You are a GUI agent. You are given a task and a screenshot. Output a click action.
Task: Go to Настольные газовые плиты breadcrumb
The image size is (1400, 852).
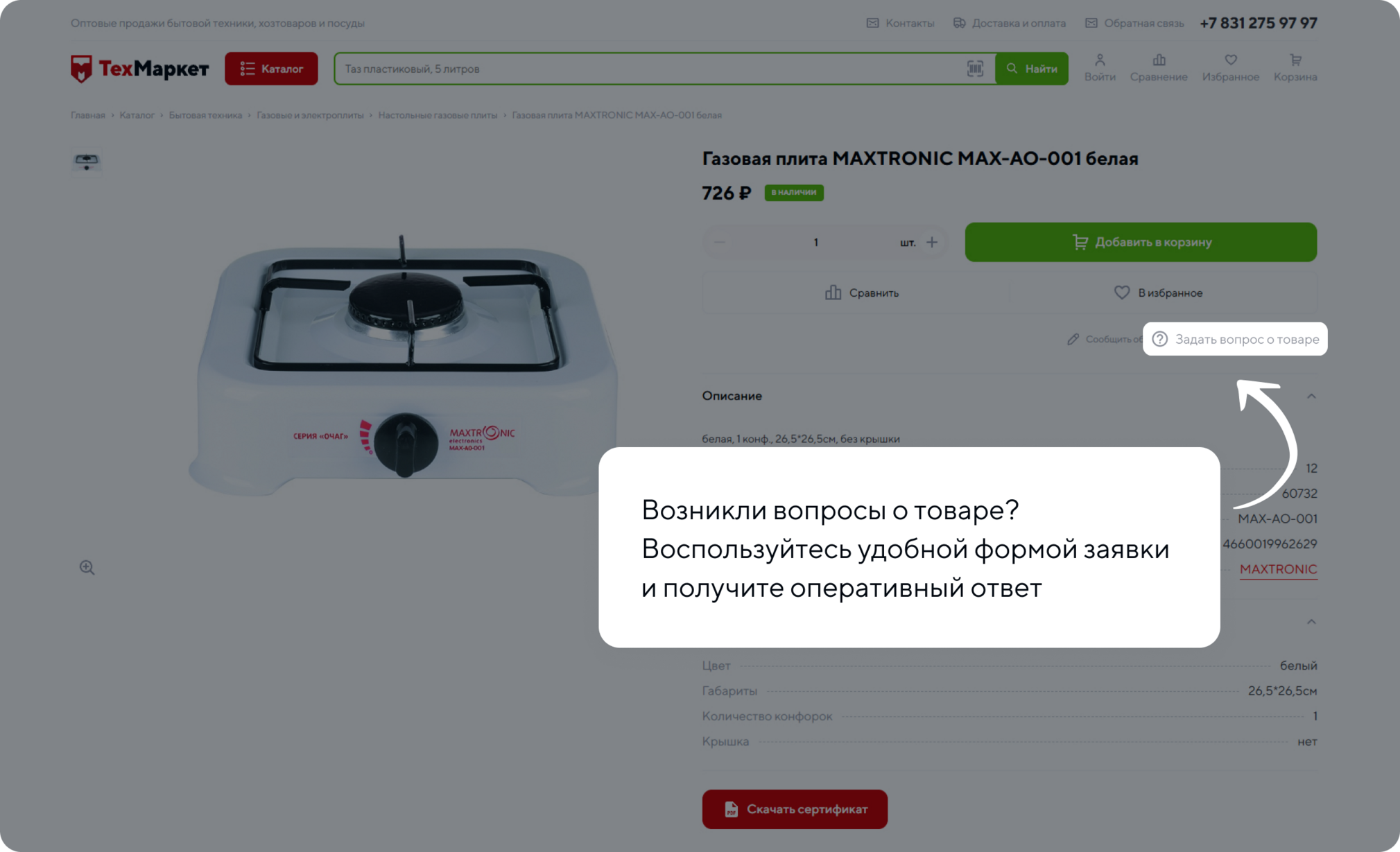coord(438,115)
